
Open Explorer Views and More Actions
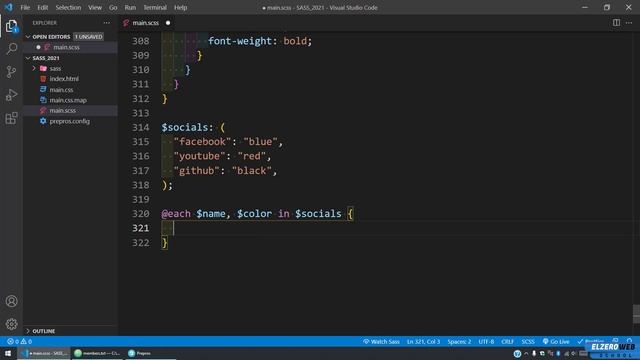[107, 23]
